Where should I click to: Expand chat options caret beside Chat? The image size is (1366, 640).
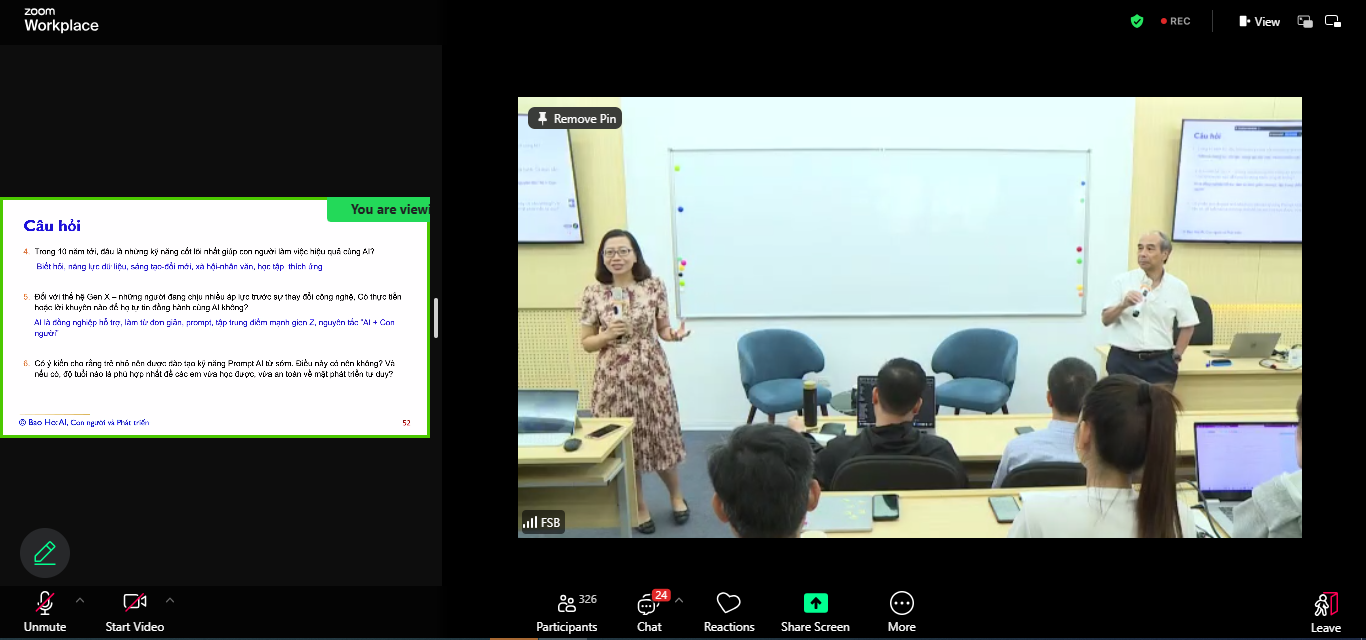tap(679, 600)
